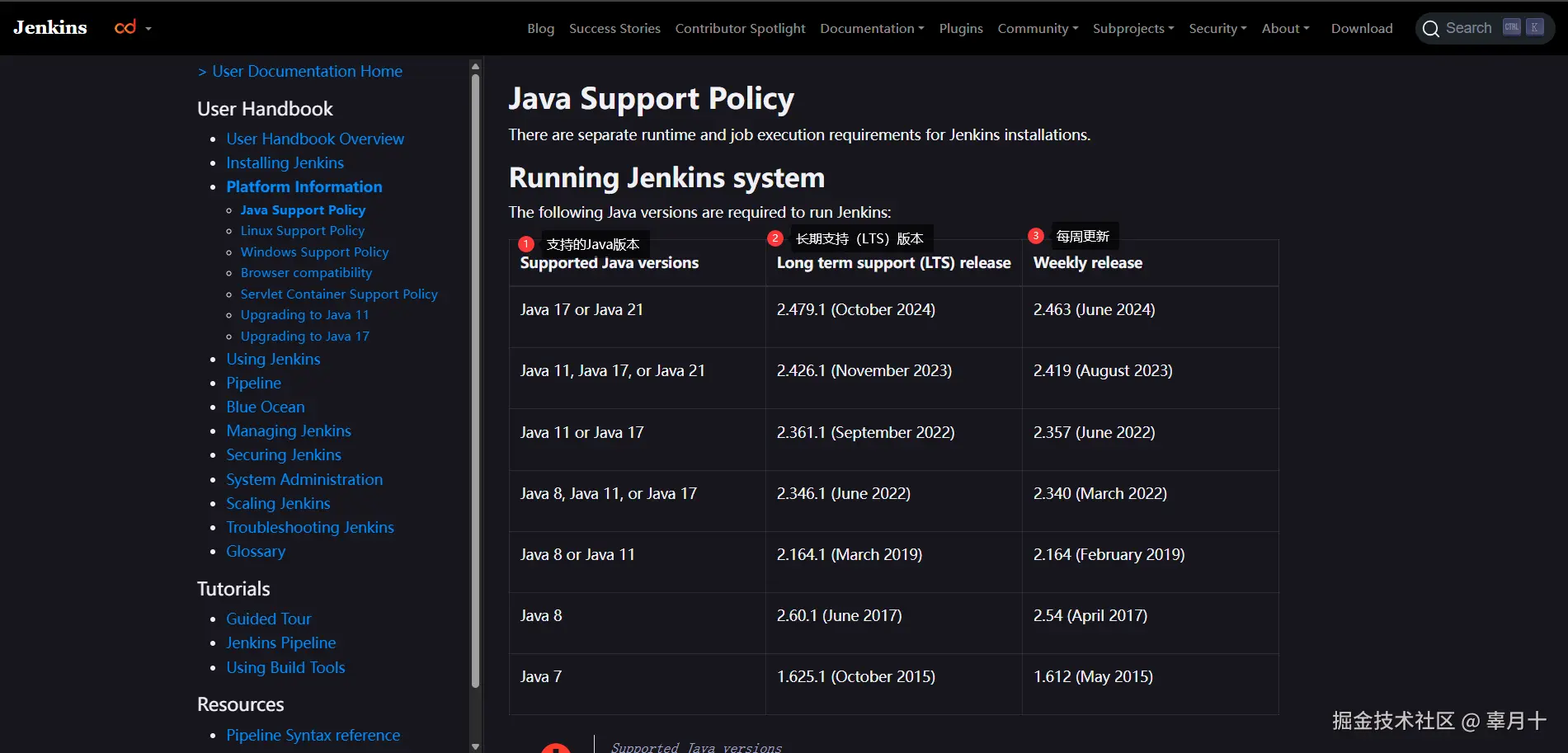The image size is (1568, 753).
Task: Click the Download link in navbar
Action: pos(1361,29)
